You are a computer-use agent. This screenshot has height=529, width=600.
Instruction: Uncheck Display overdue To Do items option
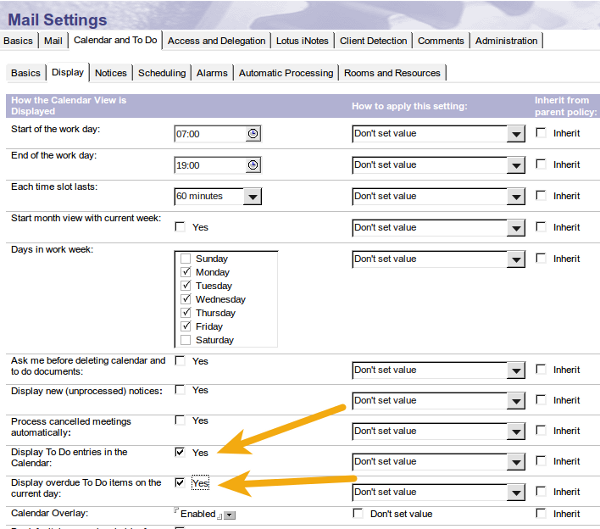(x=180, y=483)
